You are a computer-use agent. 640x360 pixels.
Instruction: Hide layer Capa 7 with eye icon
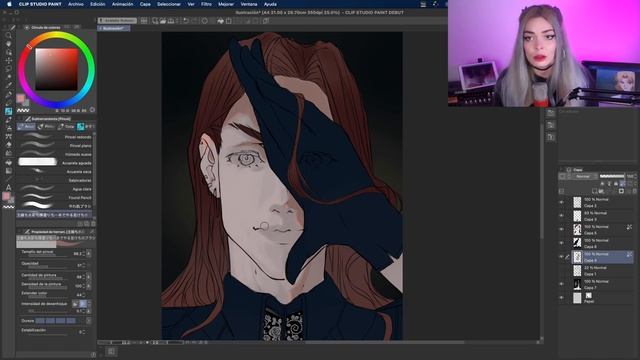(561, 284)
